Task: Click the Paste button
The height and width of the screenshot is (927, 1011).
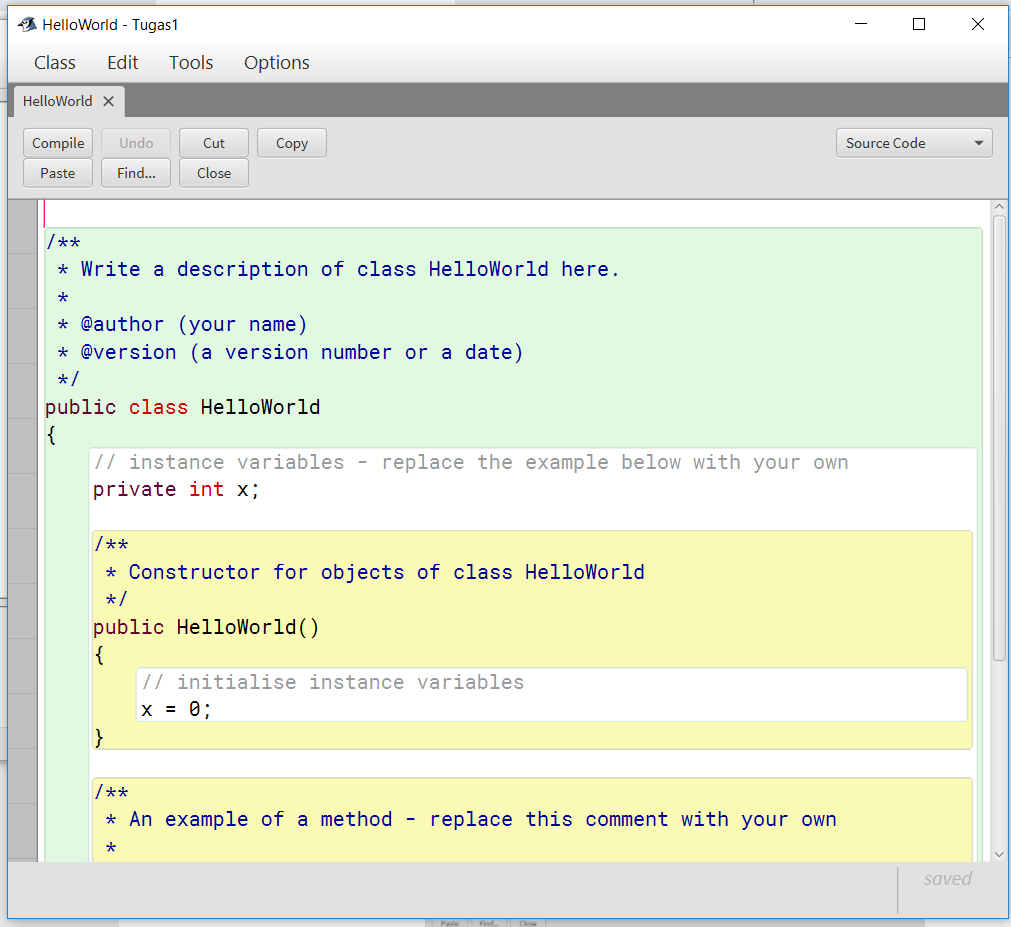Action: [57, 173]
